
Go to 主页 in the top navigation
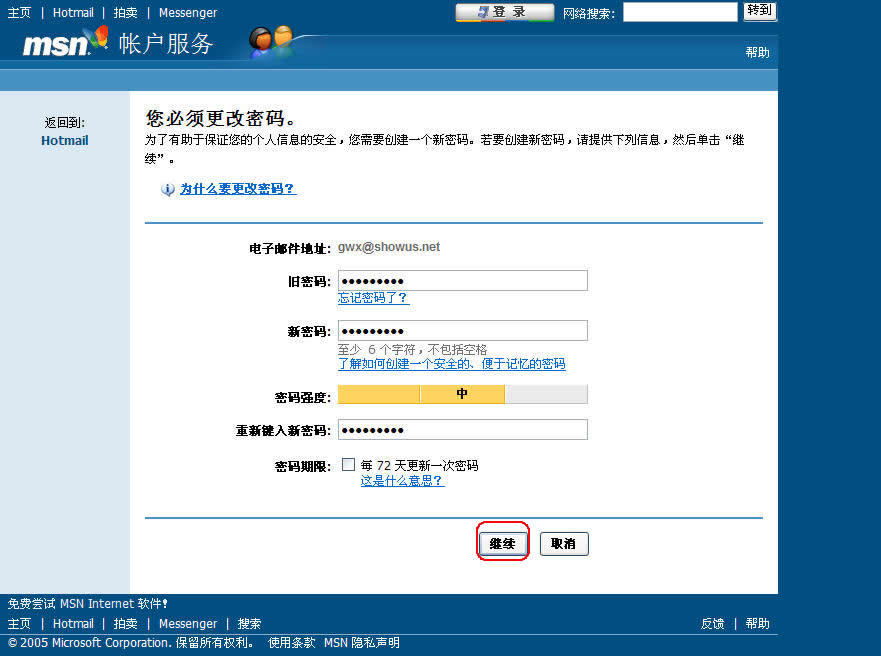pyautogui.click(x=19, y=12)
